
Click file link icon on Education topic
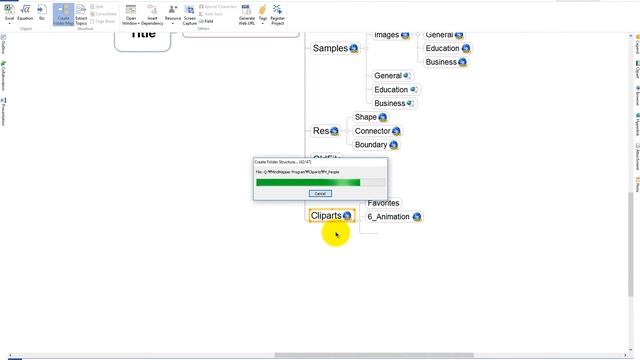pyautogui.click(x=413, y=90)
